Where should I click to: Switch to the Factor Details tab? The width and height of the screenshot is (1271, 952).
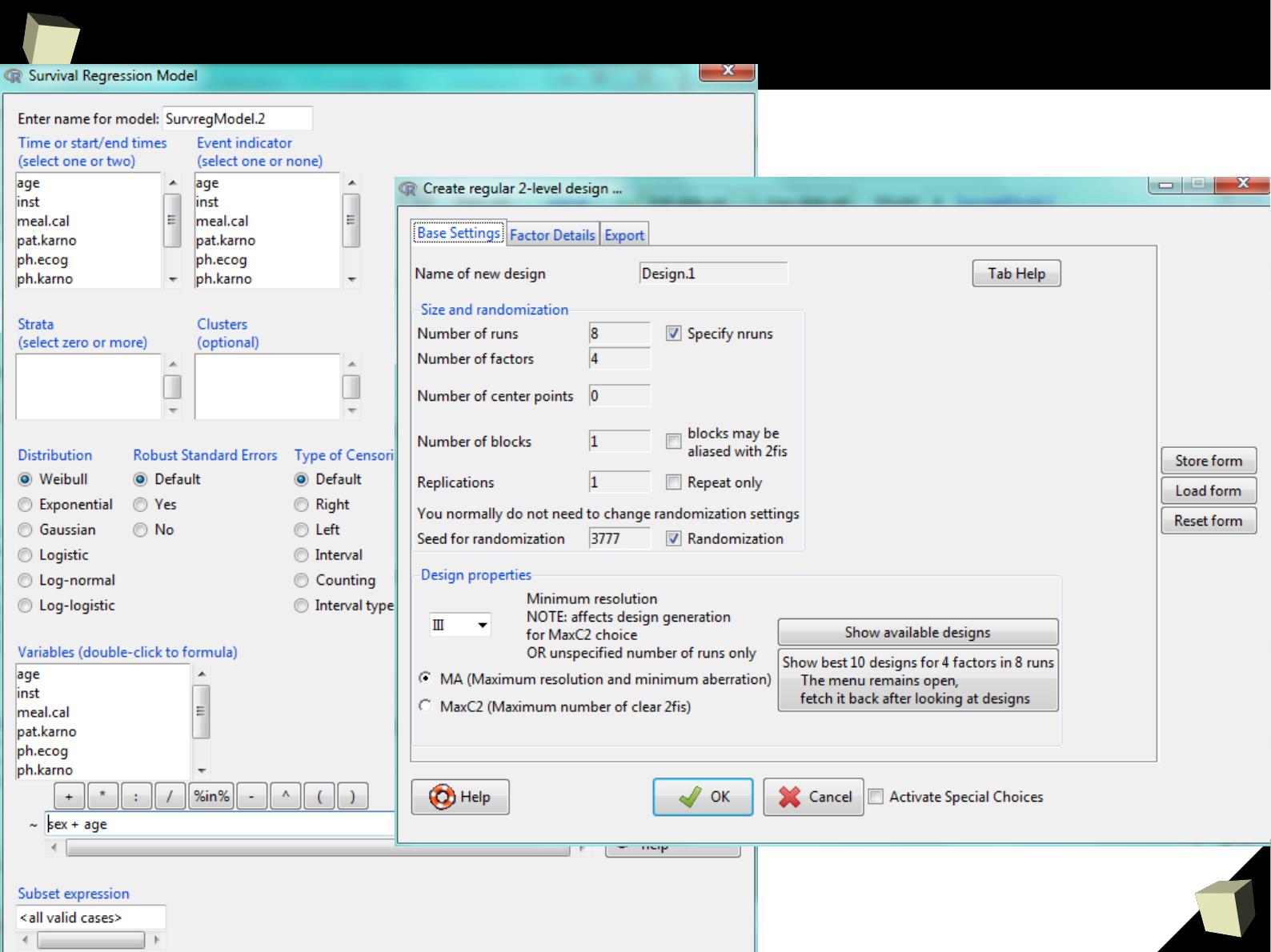pos(552,235)
